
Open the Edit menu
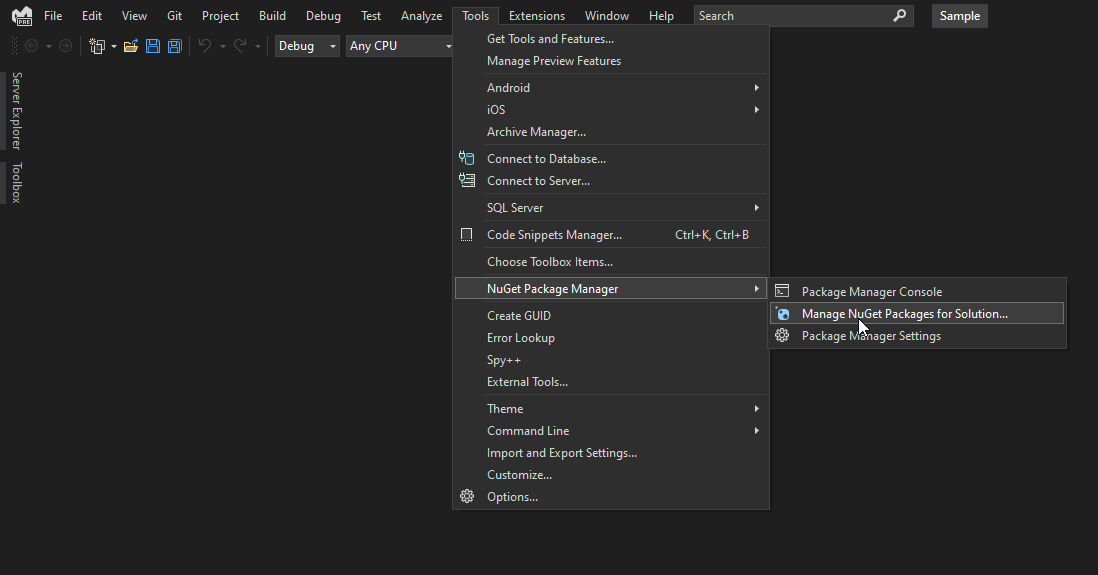pos(92,15)
